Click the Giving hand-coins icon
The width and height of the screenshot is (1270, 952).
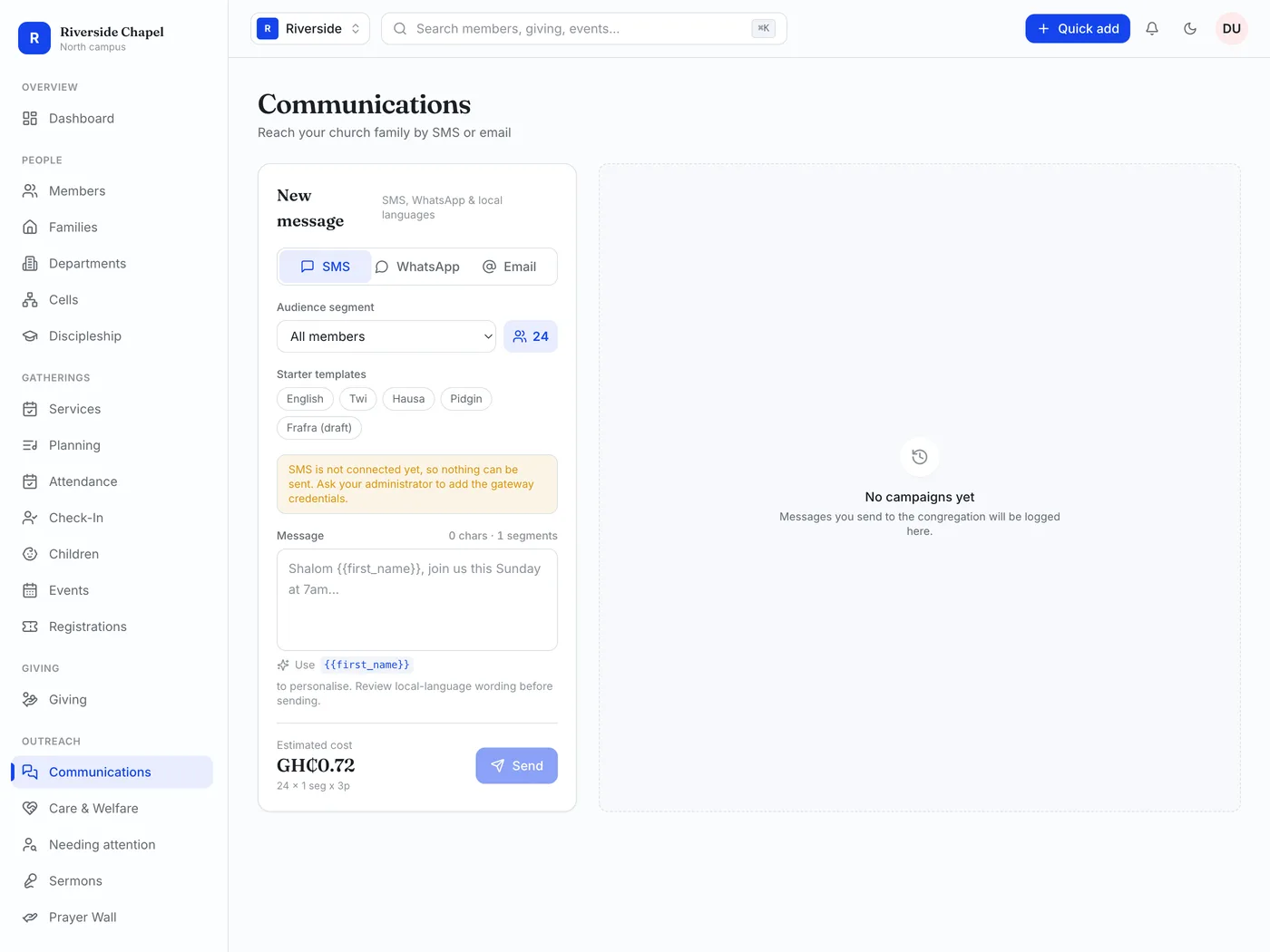[x=30, y=700]
